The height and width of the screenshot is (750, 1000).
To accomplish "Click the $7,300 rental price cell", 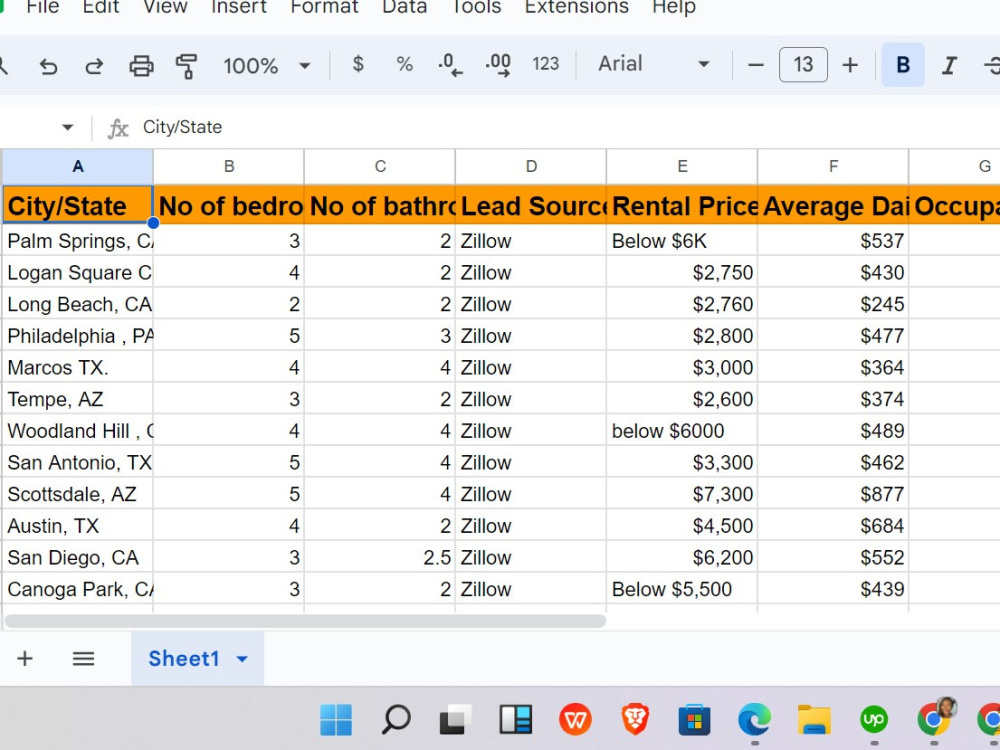I will 682,494.
